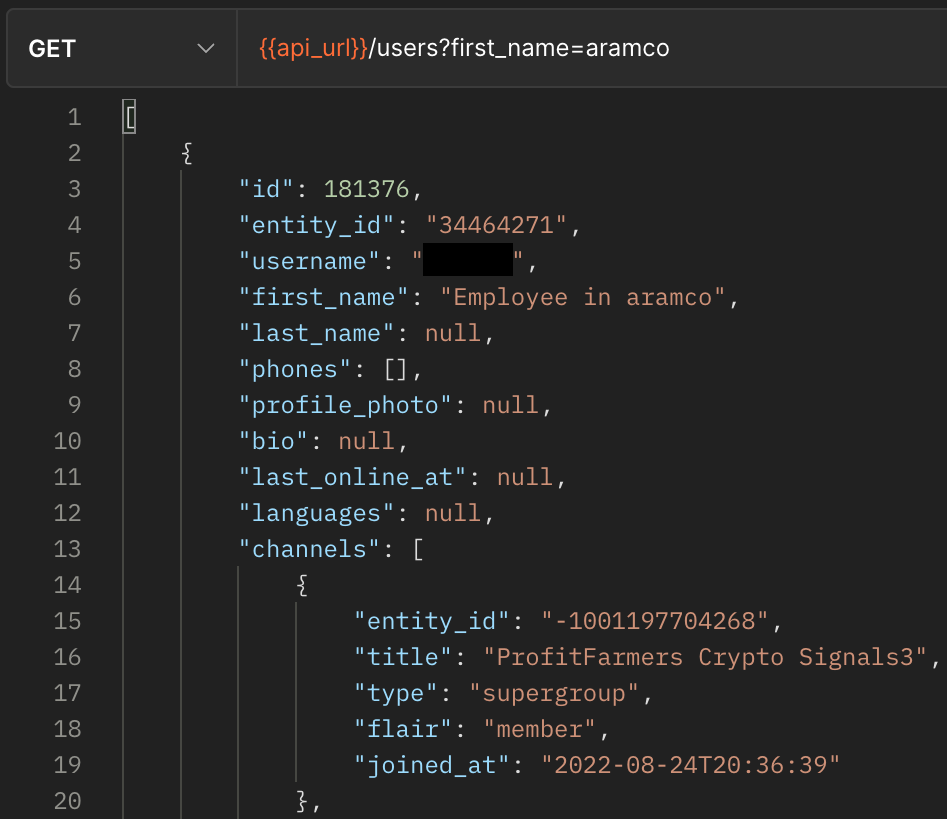This screenshot has height=819, width=947.
Task: Click the opening curly brace on line 2
Action: [187, 153]
